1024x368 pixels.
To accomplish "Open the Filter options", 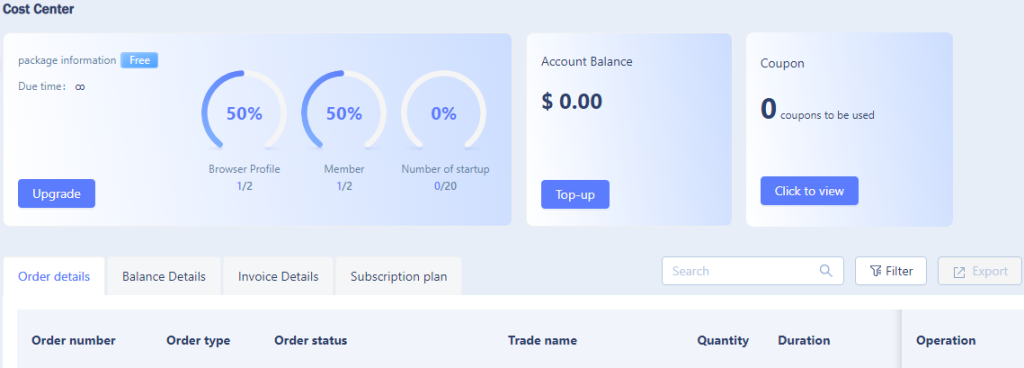I will pyautogui.click(x=891, y=271).
